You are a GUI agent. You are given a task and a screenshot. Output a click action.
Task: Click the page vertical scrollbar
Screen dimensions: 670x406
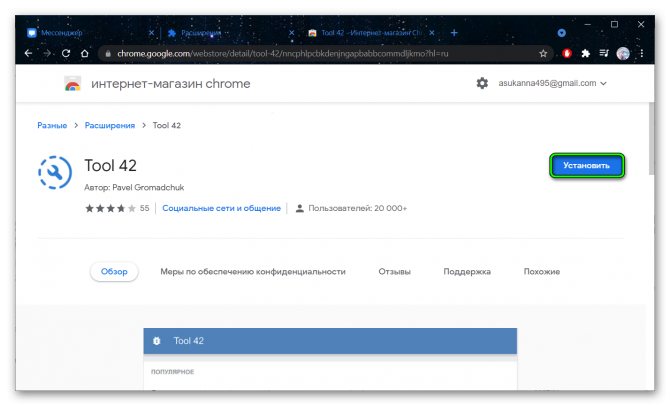pyautogui.click(x=651, y=138)
